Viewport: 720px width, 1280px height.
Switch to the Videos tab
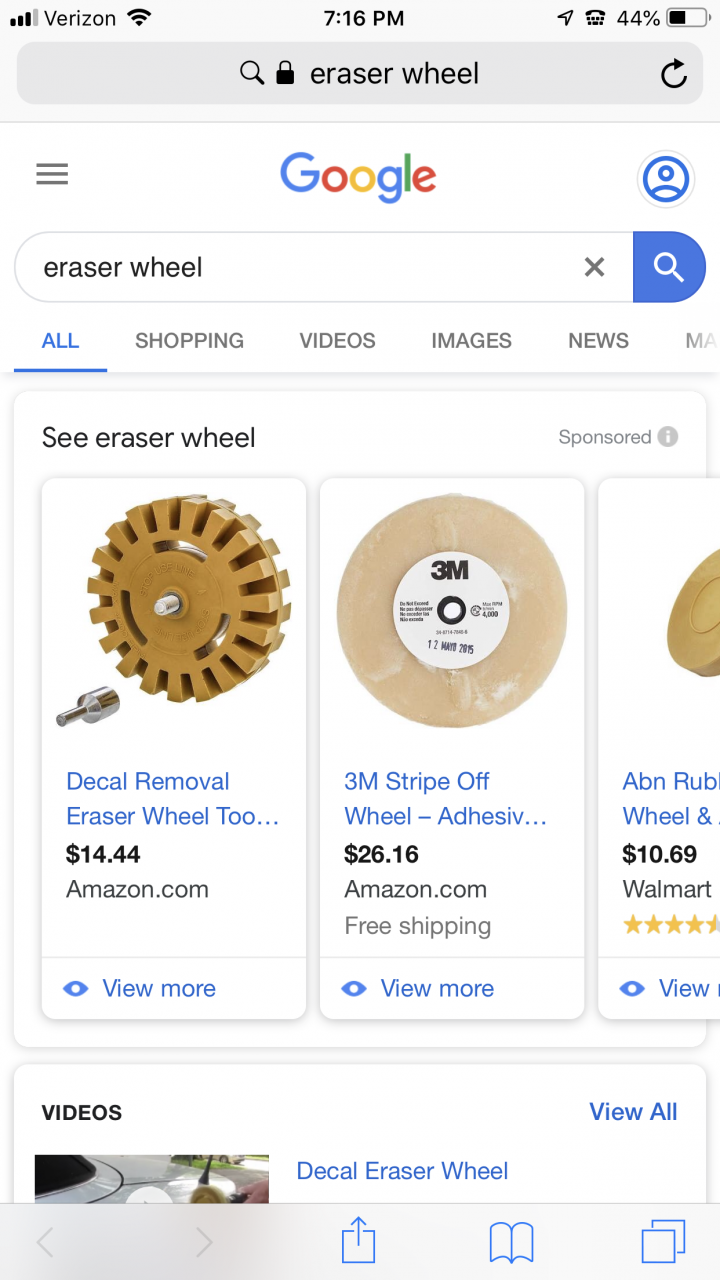(x=337, y=341)
